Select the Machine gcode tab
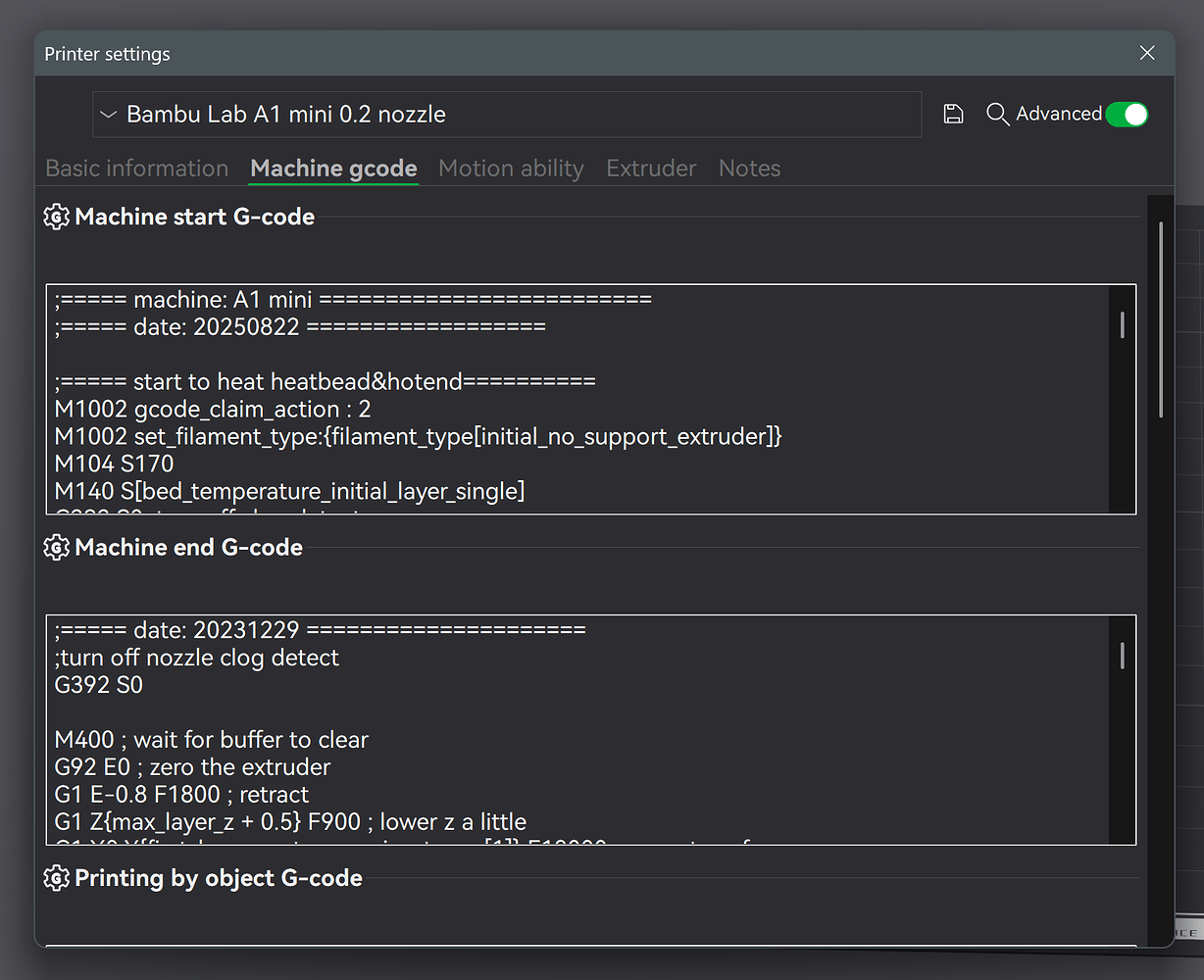This screenshot has width=1204, height=980. point(334,169)
